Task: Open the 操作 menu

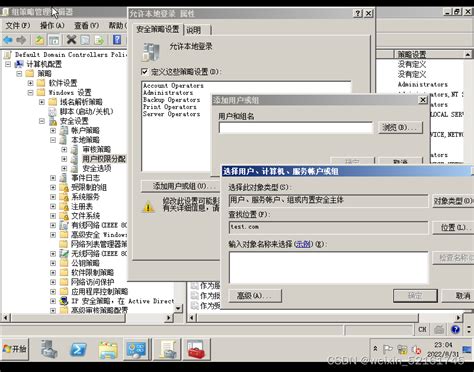Action: (52, 25)
